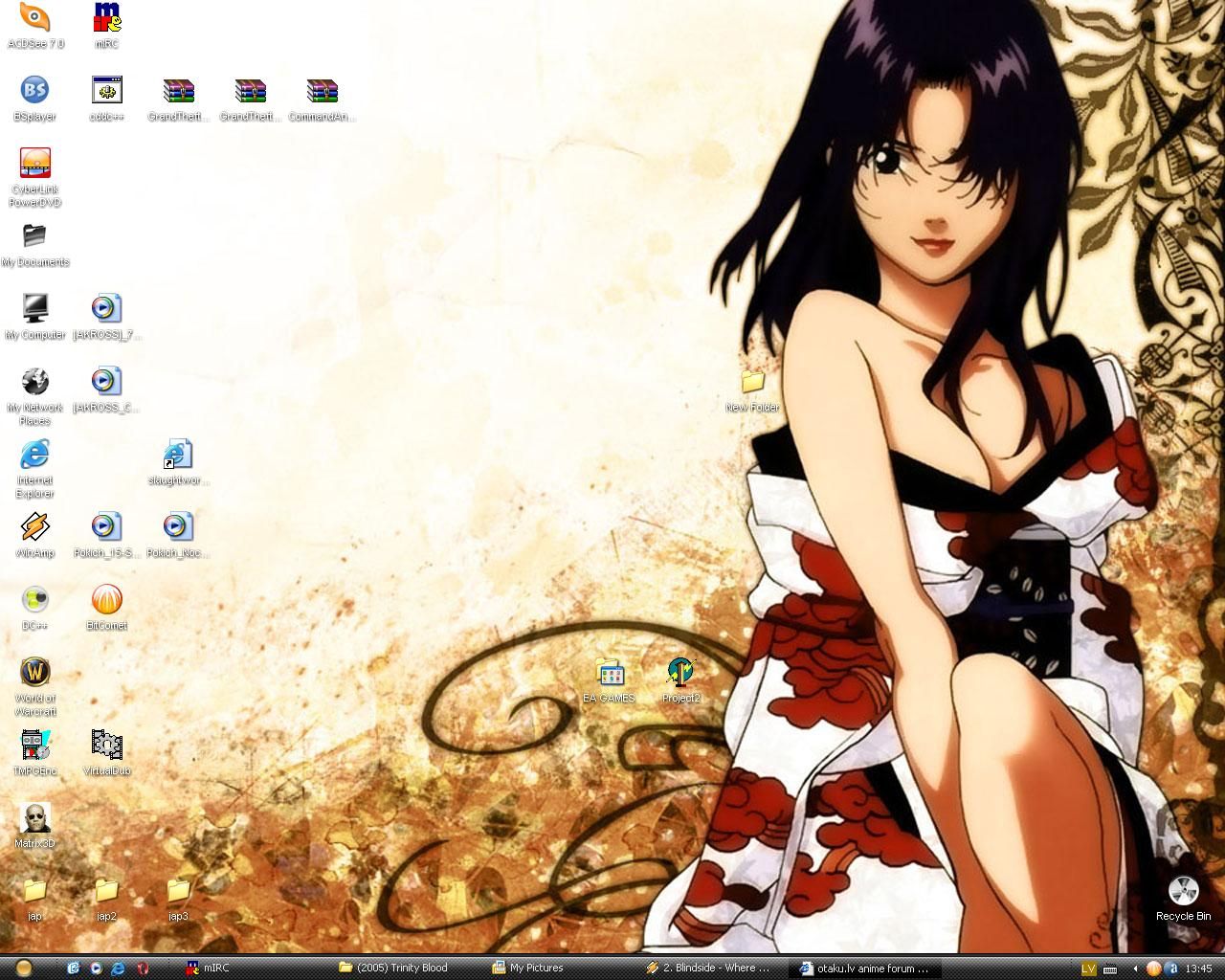The image size is (1225, 980).
Task: Select the CommandAn... archive icon
Action: 323,98
